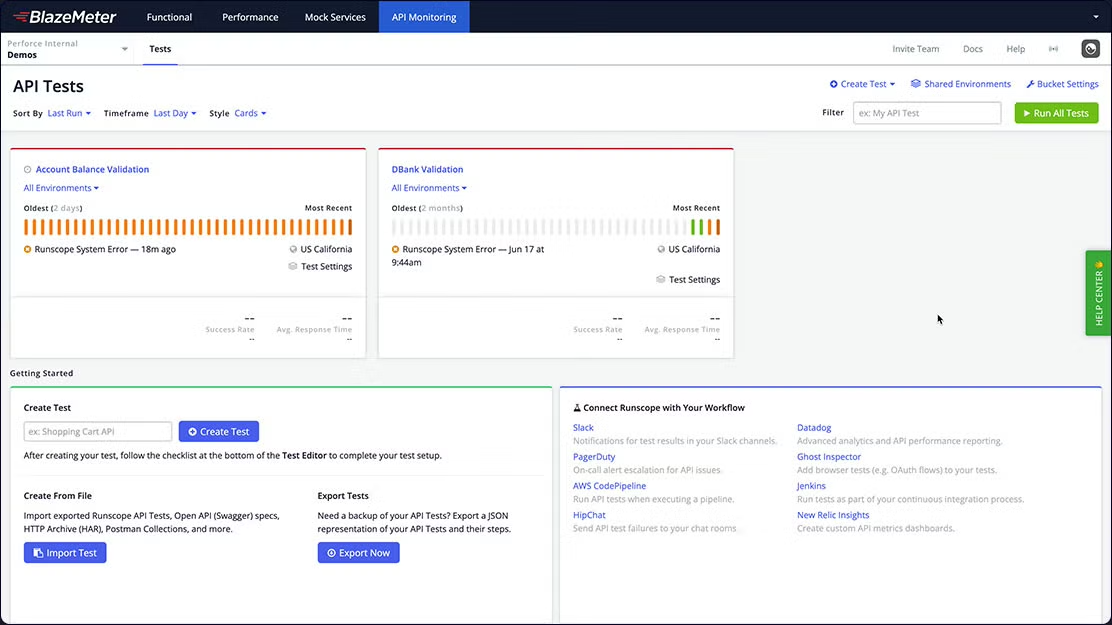Open the Create Test dropdown in header

click(862, 84)
